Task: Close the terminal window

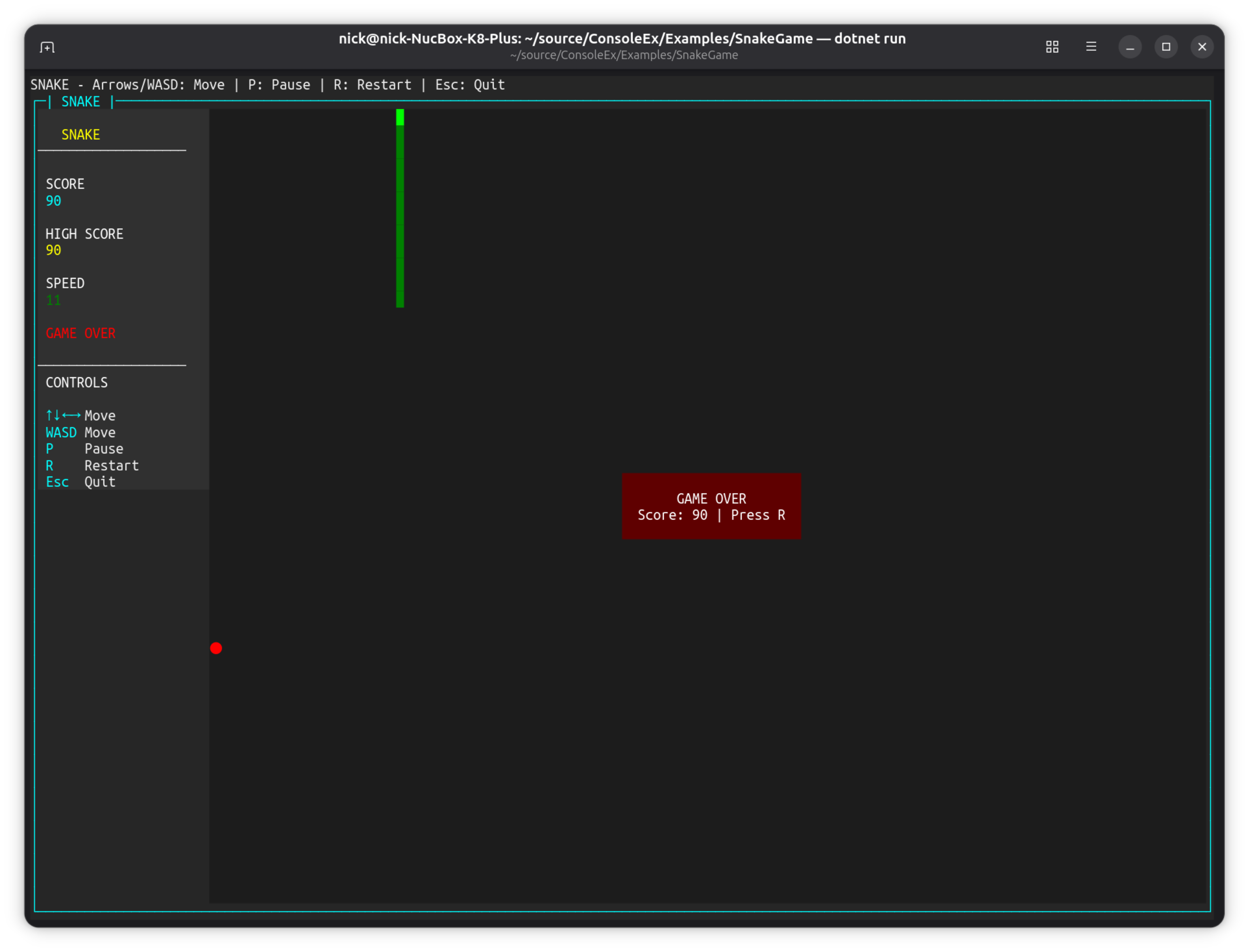Action: (1202, 47)
